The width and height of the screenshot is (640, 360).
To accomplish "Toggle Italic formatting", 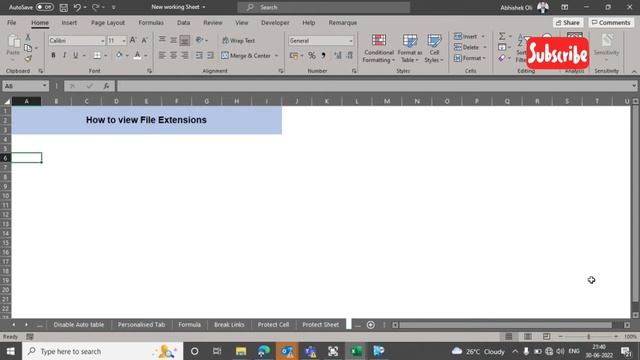I will (x=64, y=55).
